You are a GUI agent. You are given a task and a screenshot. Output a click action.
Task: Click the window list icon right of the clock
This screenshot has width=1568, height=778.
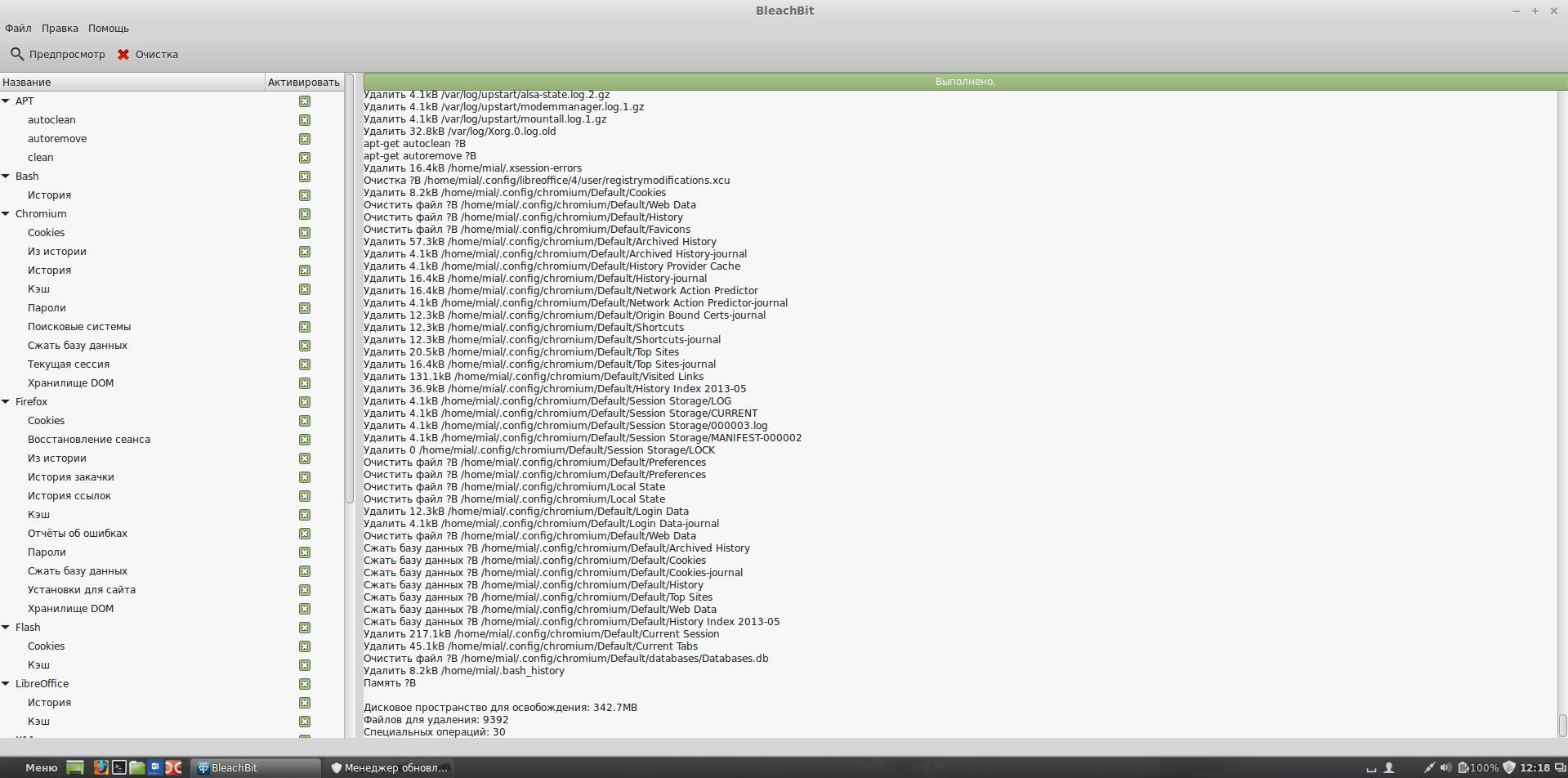click(x=1559, y=767)
